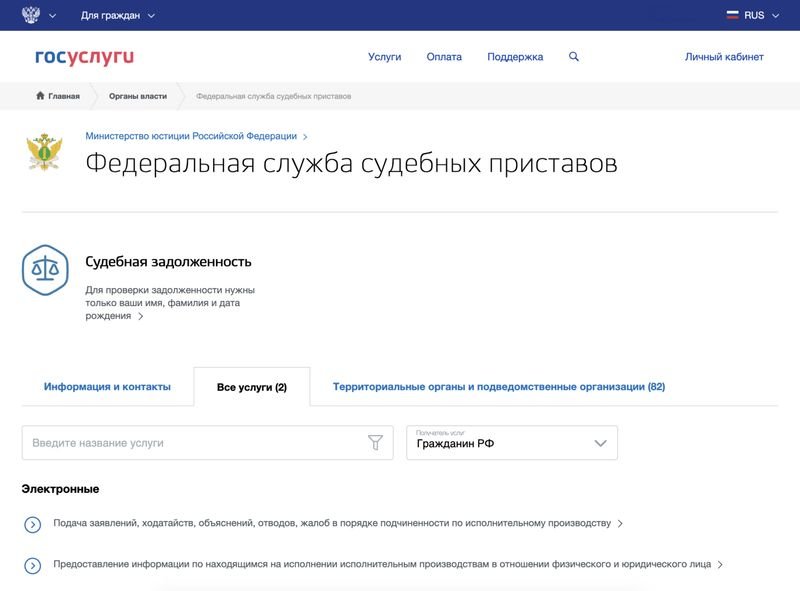This screenshot has height=591, width=800.
Task: Click the circled arrow beside Подача заявлений
Action: (x=32, y=524)
